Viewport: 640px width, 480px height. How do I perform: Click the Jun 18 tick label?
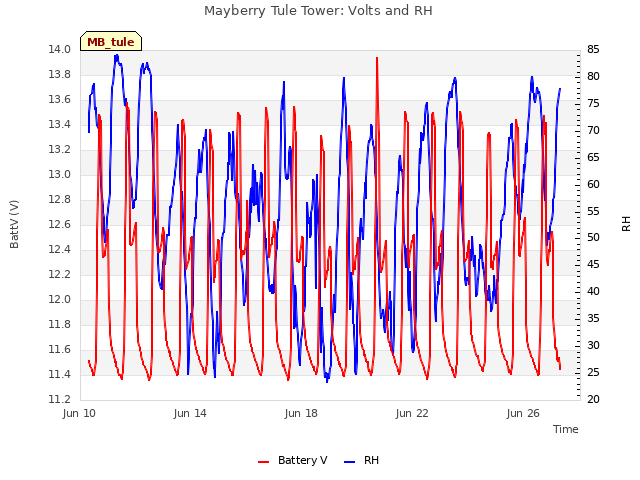pos(301,413)
